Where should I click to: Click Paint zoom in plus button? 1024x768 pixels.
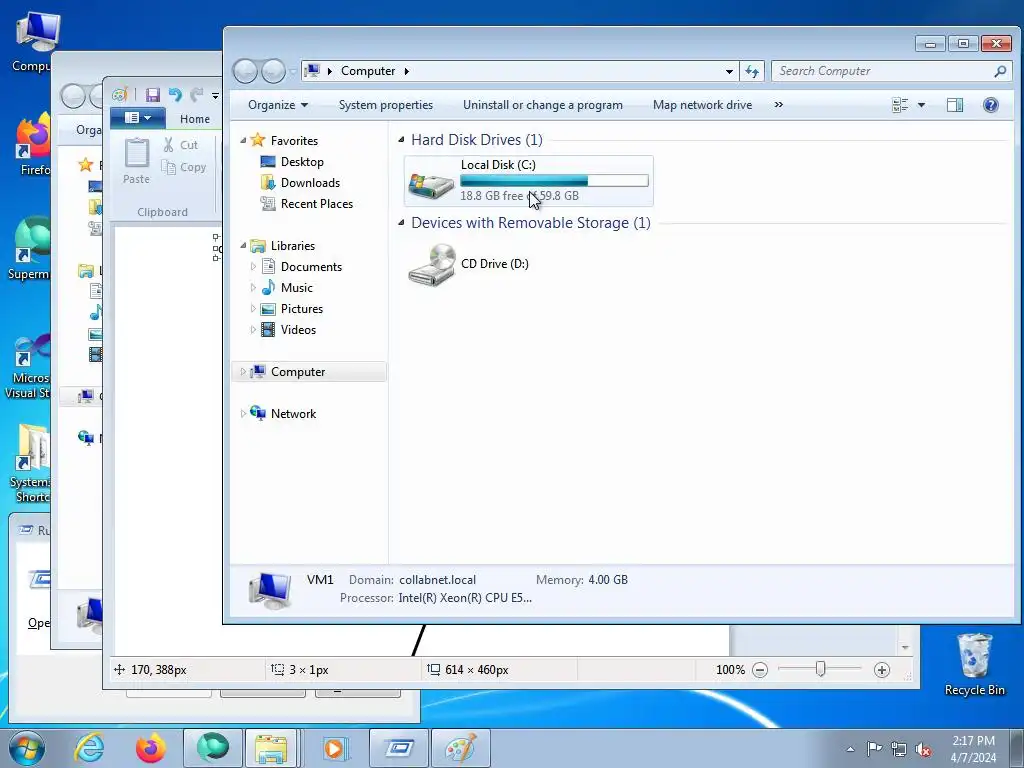(882, 670)
